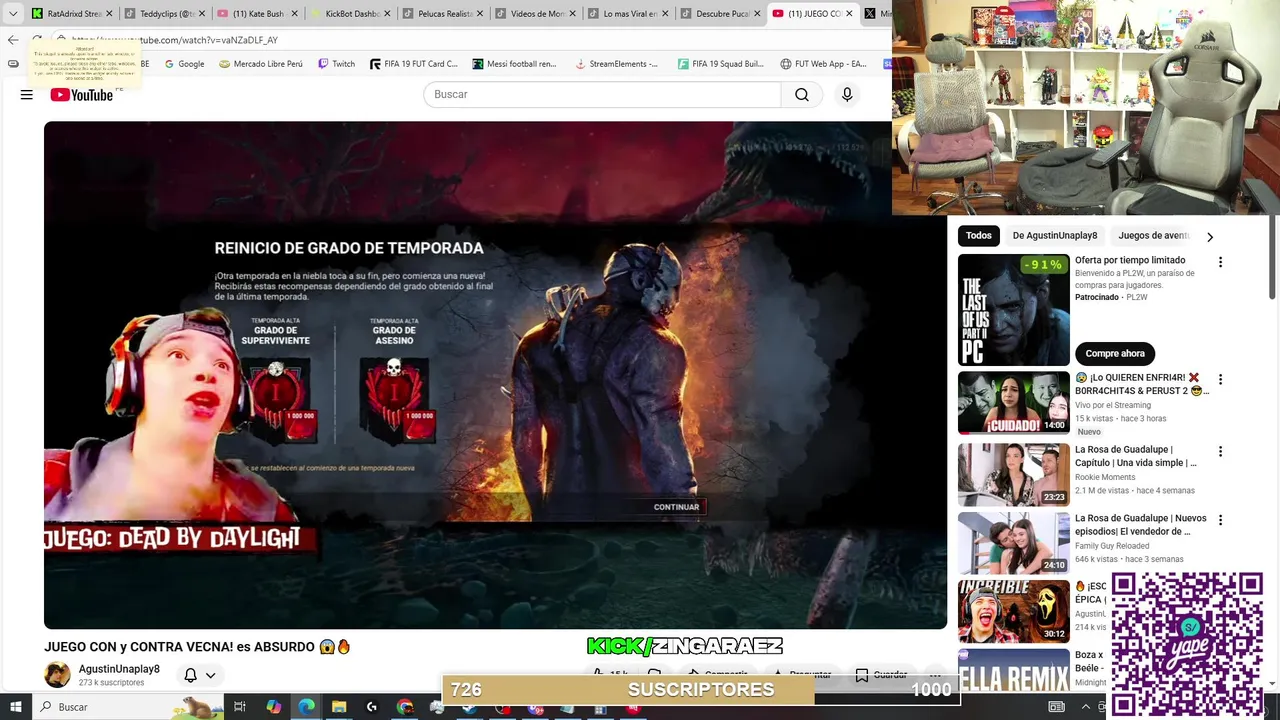Viewport: 1280px width, 720px height.
Task: Open the FUT Web App bookmark
Action: pos(823,64)
